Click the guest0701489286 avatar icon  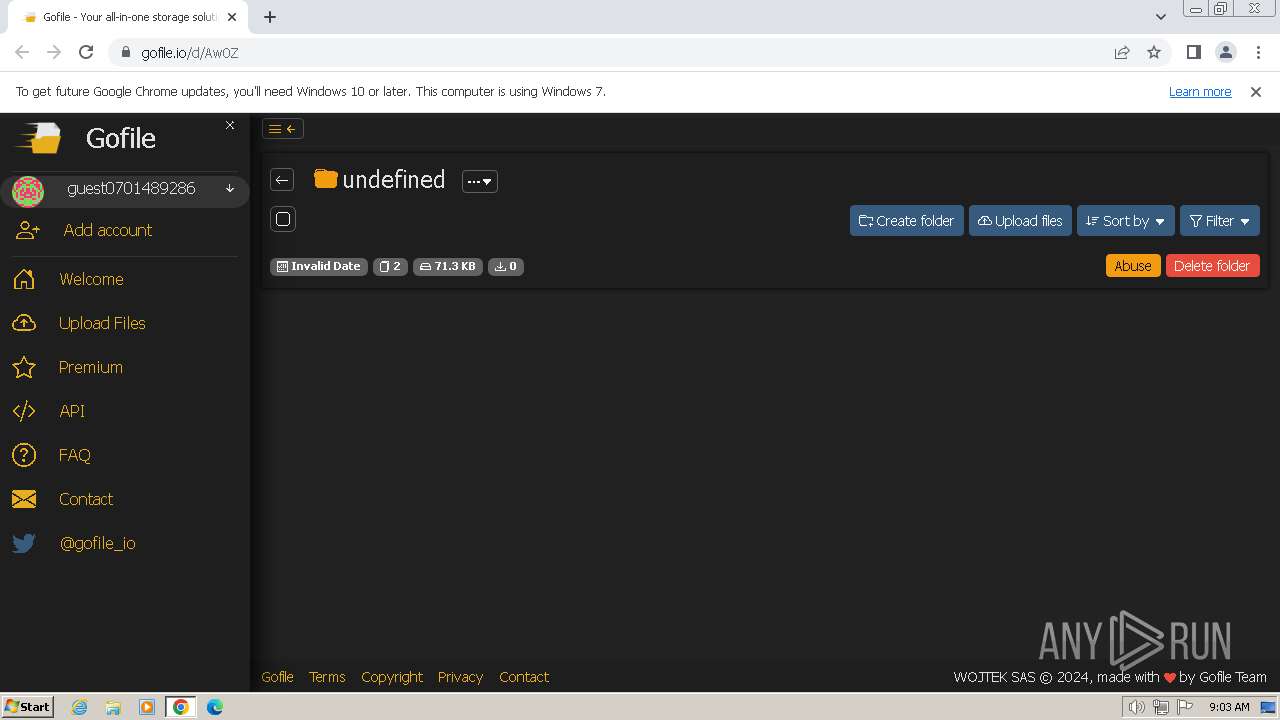28,191
